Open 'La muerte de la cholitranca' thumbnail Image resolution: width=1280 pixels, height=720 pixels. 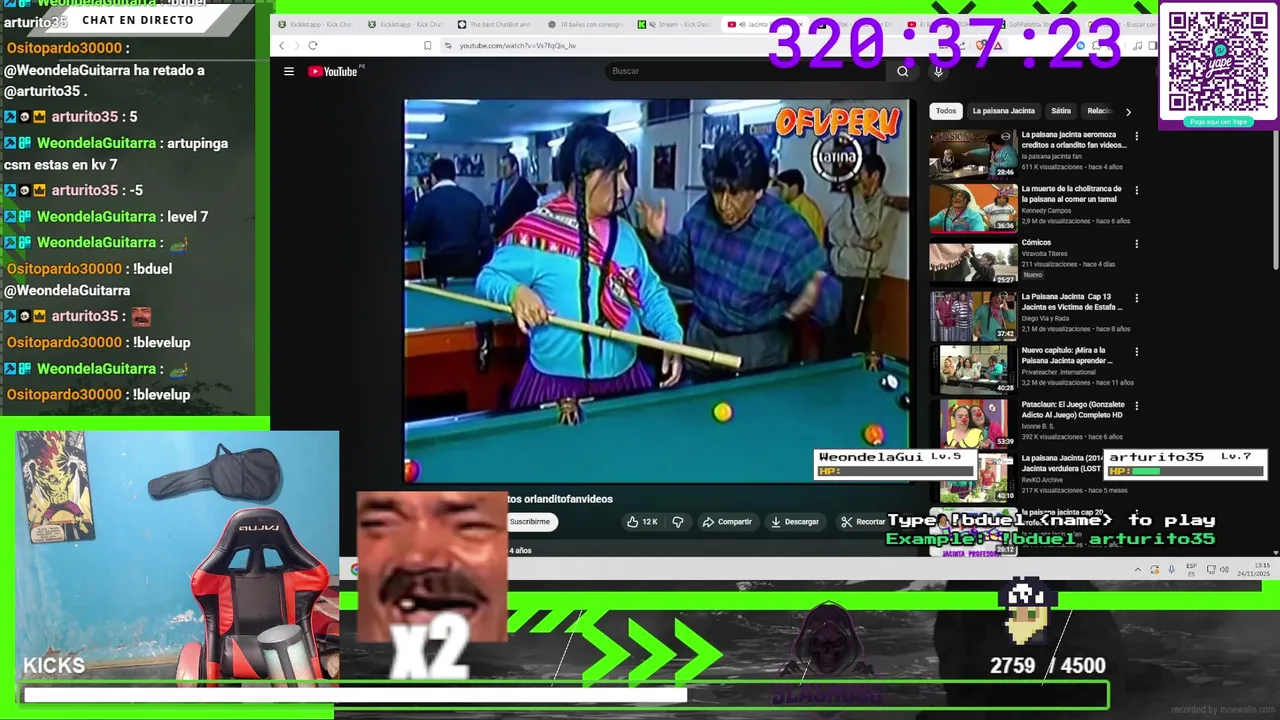973,207
